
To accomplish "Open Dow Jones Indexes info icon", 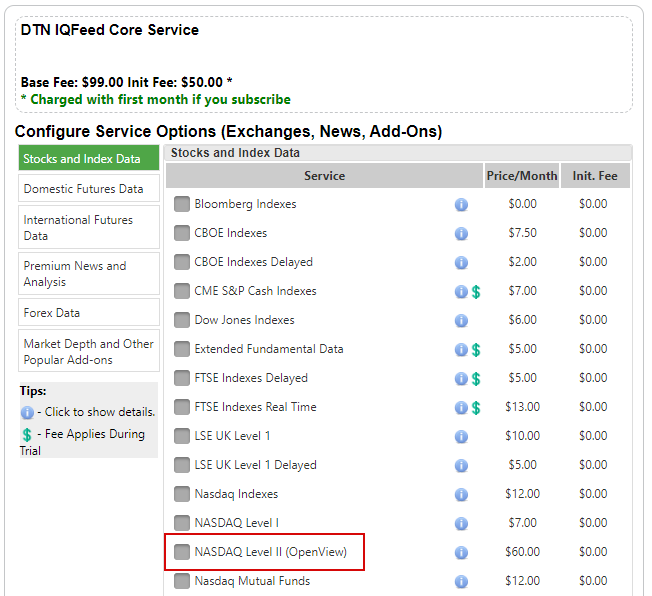I will tap(461, 321).
